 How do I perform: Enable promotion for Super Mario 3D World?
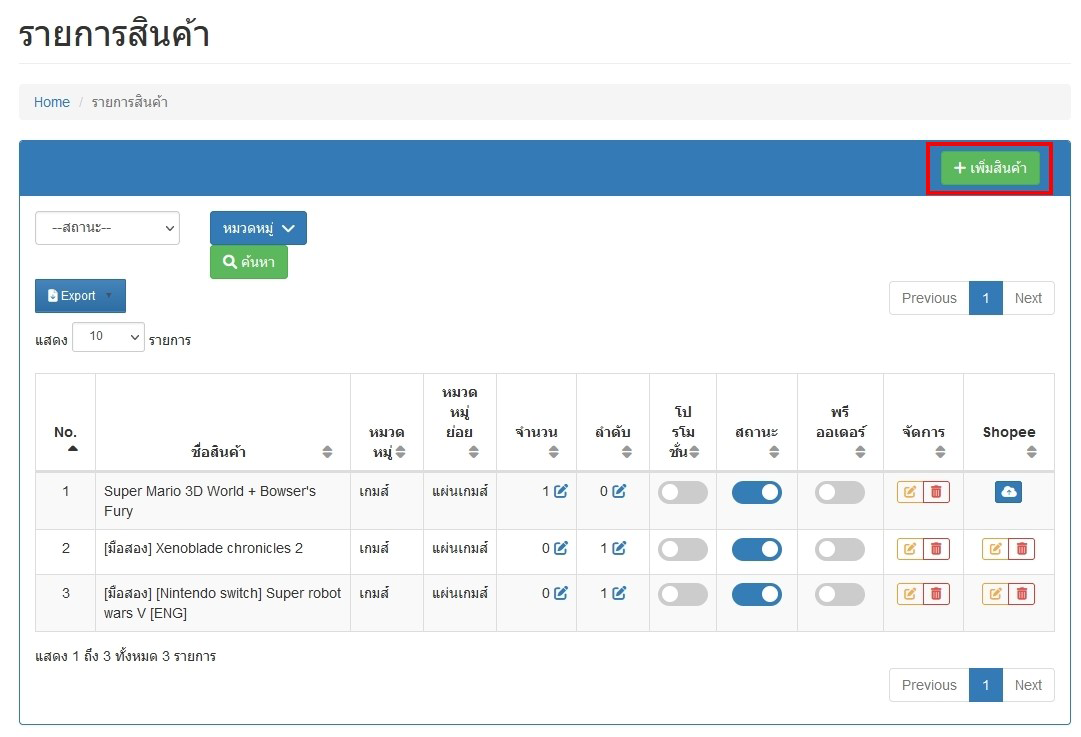(682, 492)
